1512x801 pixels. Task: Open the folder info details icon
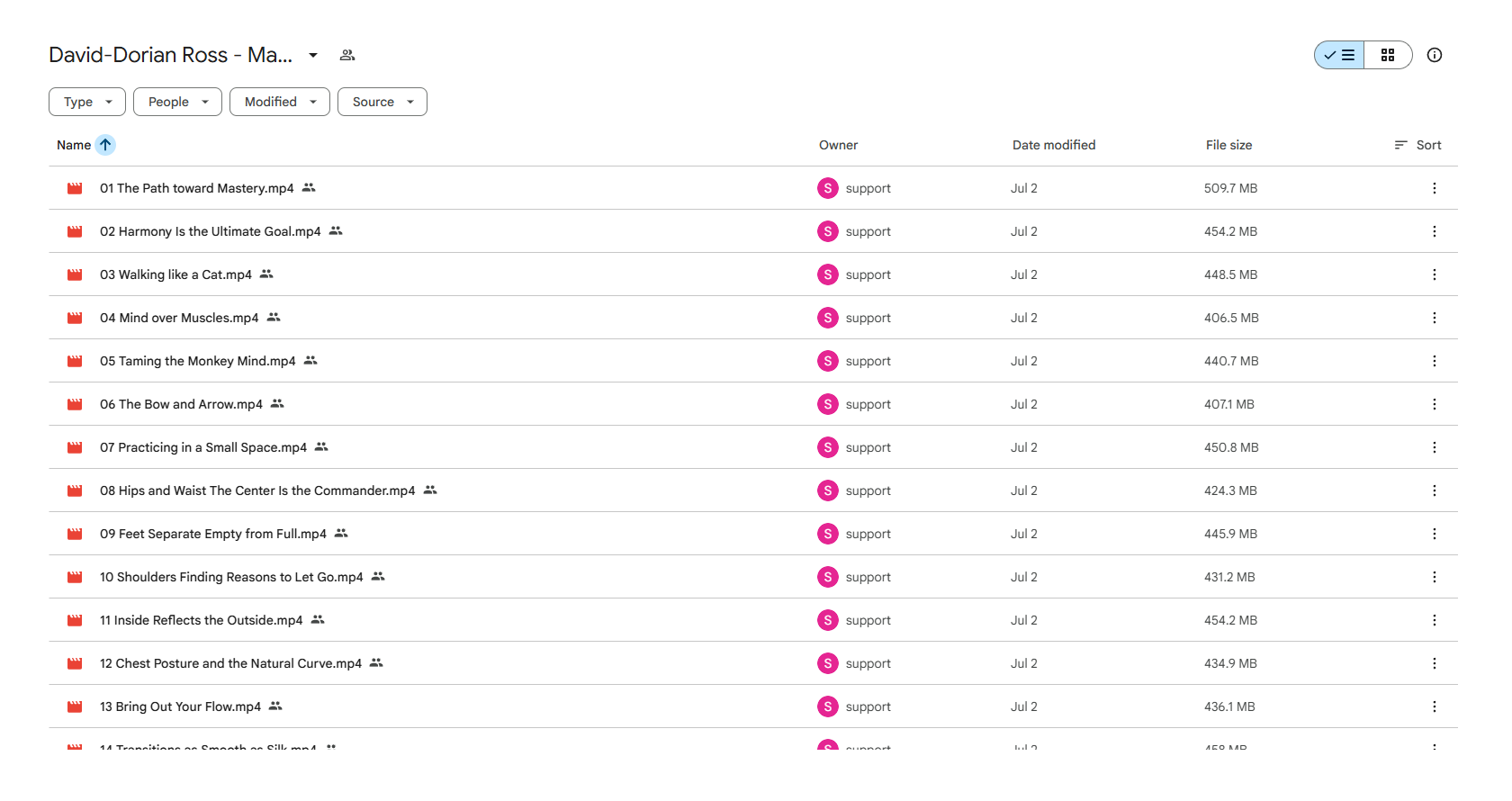tap(1435, 55)
